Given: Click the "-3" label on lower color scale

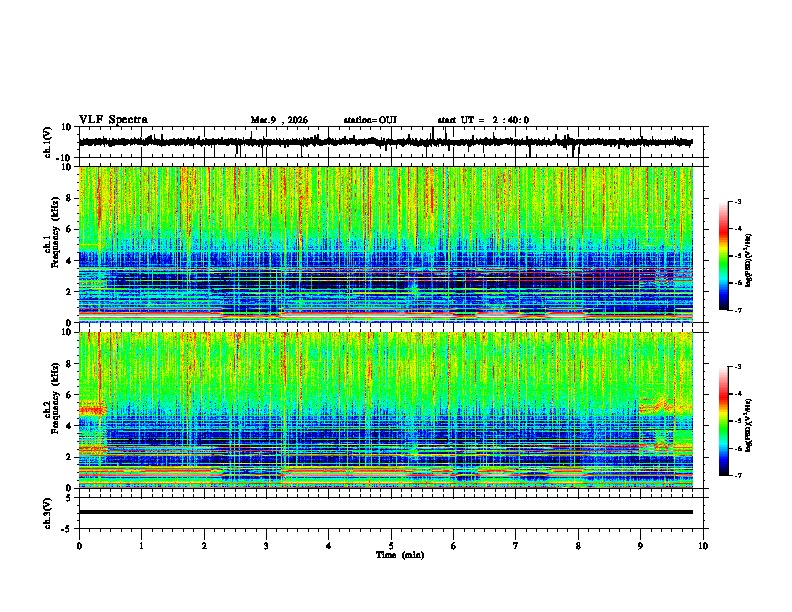Looking at the screenshot, I should pyautogui.click(x=737, y=367).
